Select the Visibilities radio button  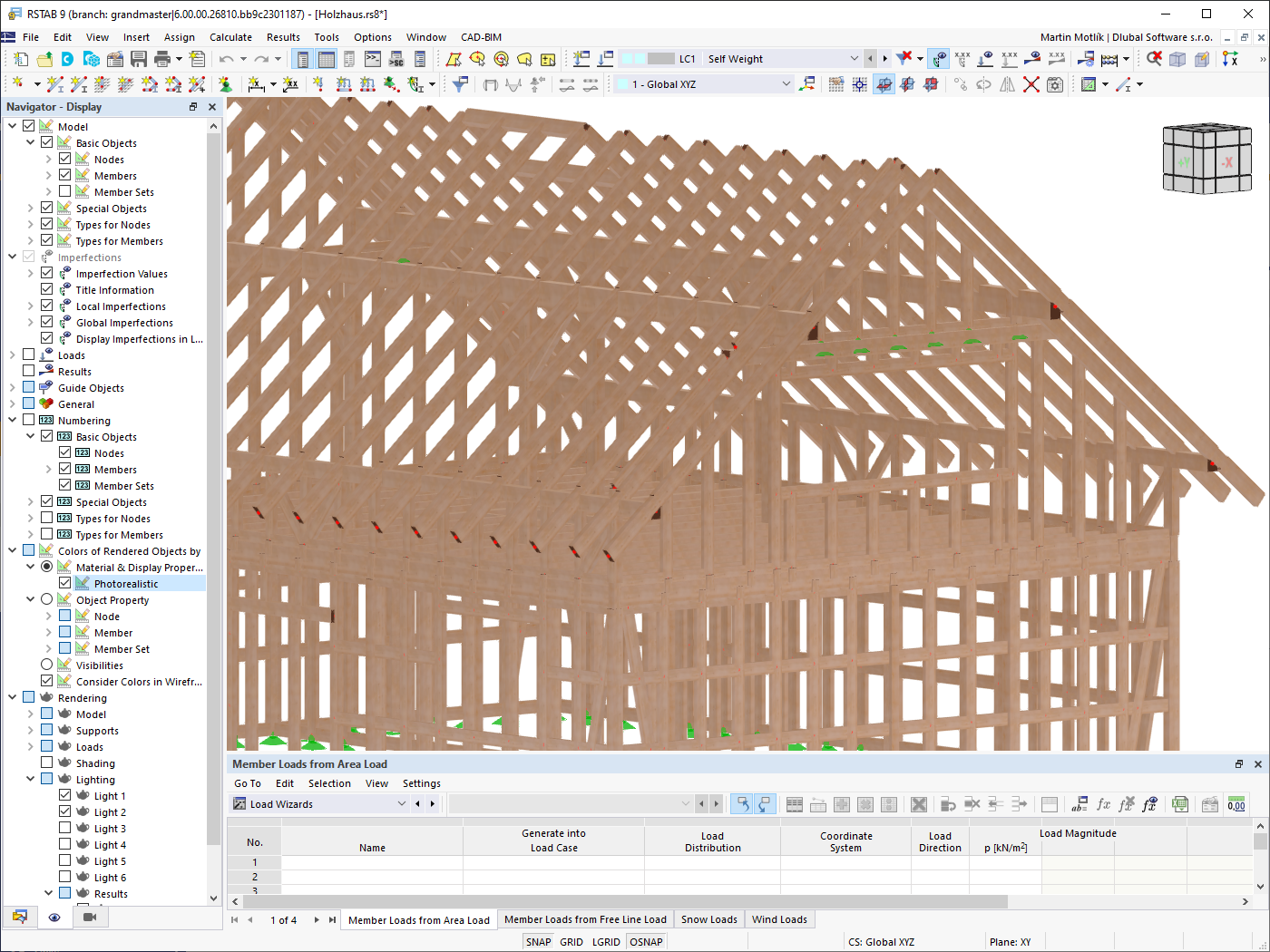pos(46,665)
